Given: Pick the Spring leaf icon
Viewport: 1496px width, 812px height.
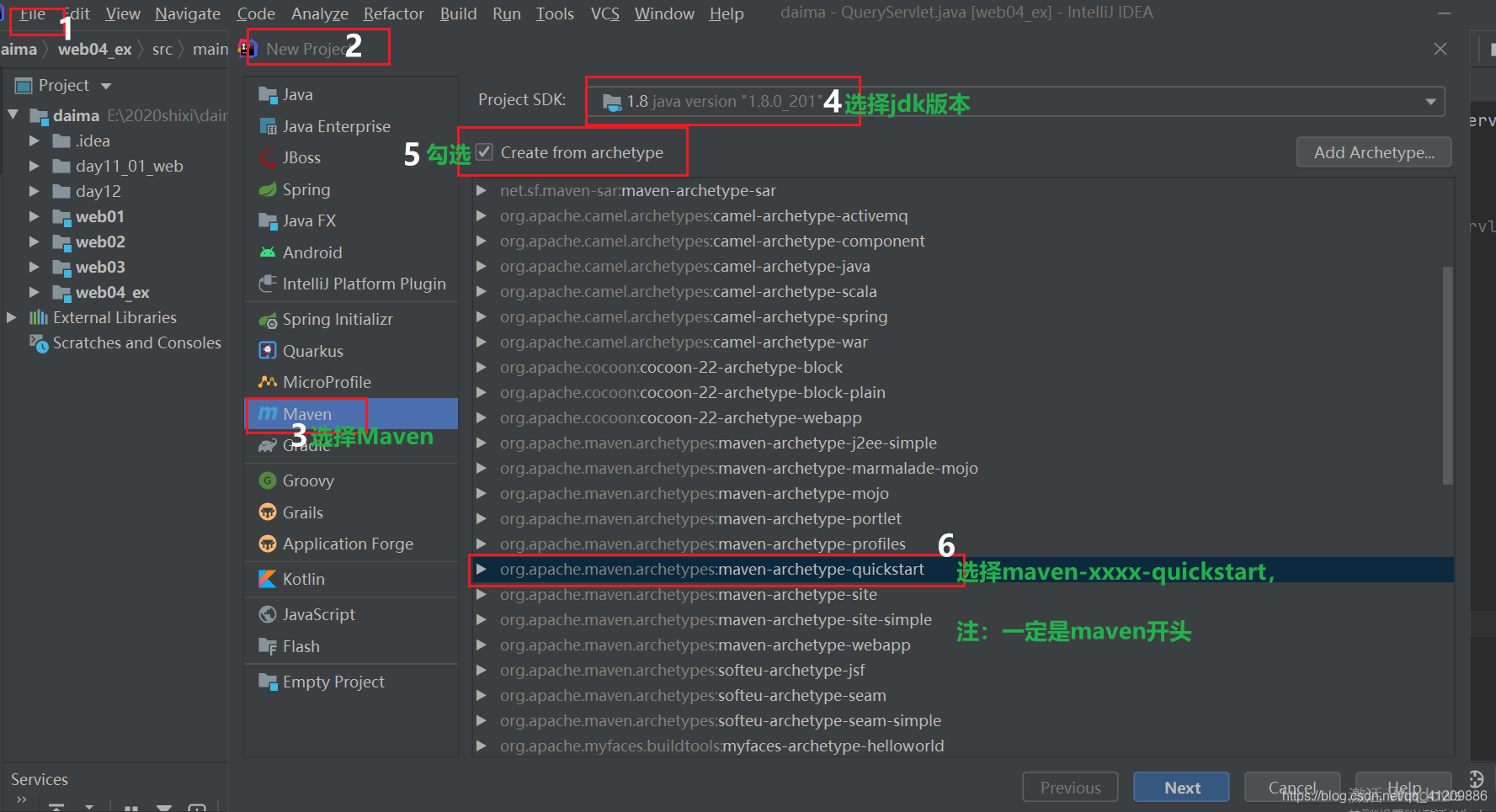Looking at the screenshot, I should [x=268, y=189].
